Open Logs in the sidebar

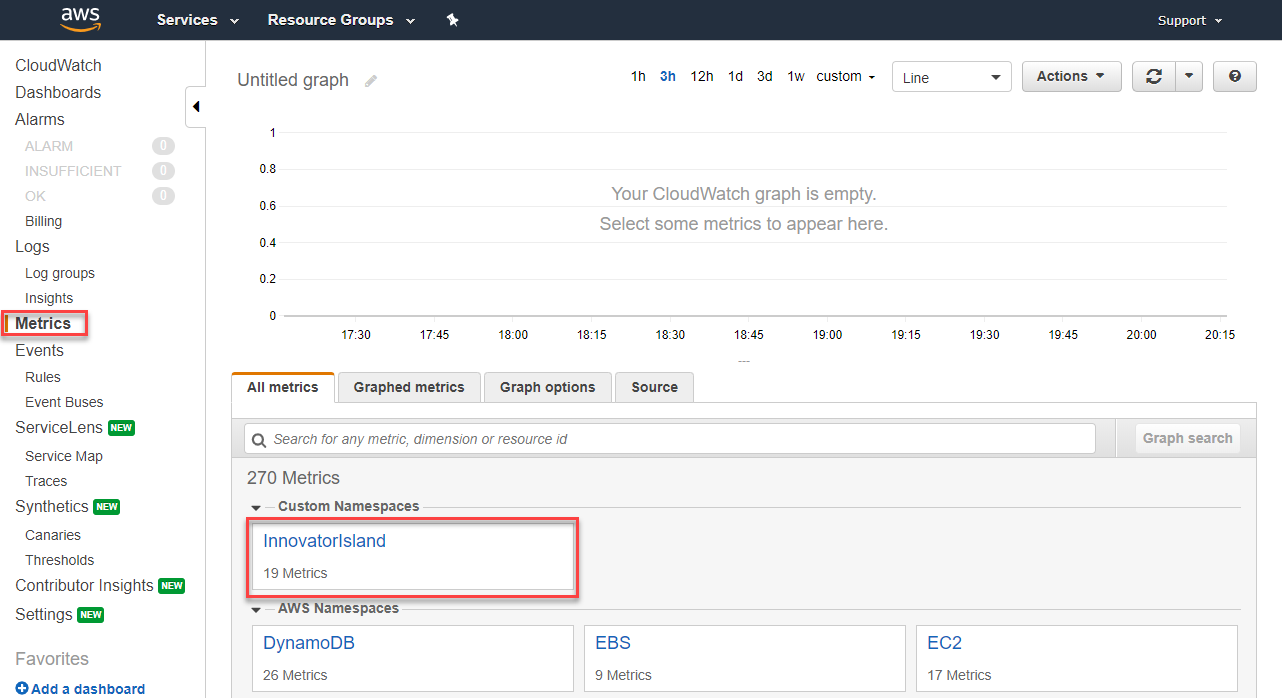click(x=32, y=247)
